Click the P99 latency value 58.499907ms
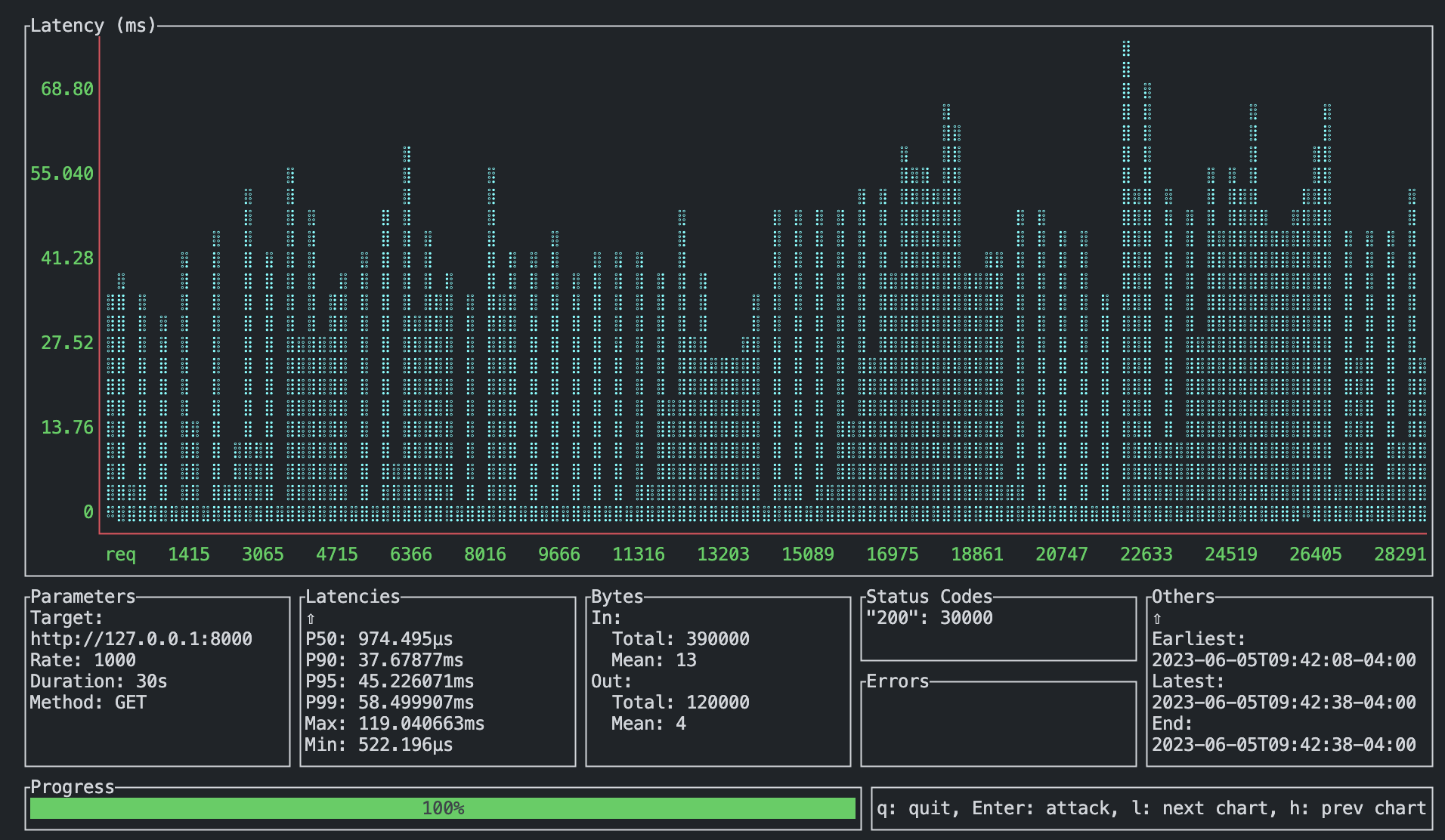This screenshot has height=840, width=1445. [x=416, y=703]
